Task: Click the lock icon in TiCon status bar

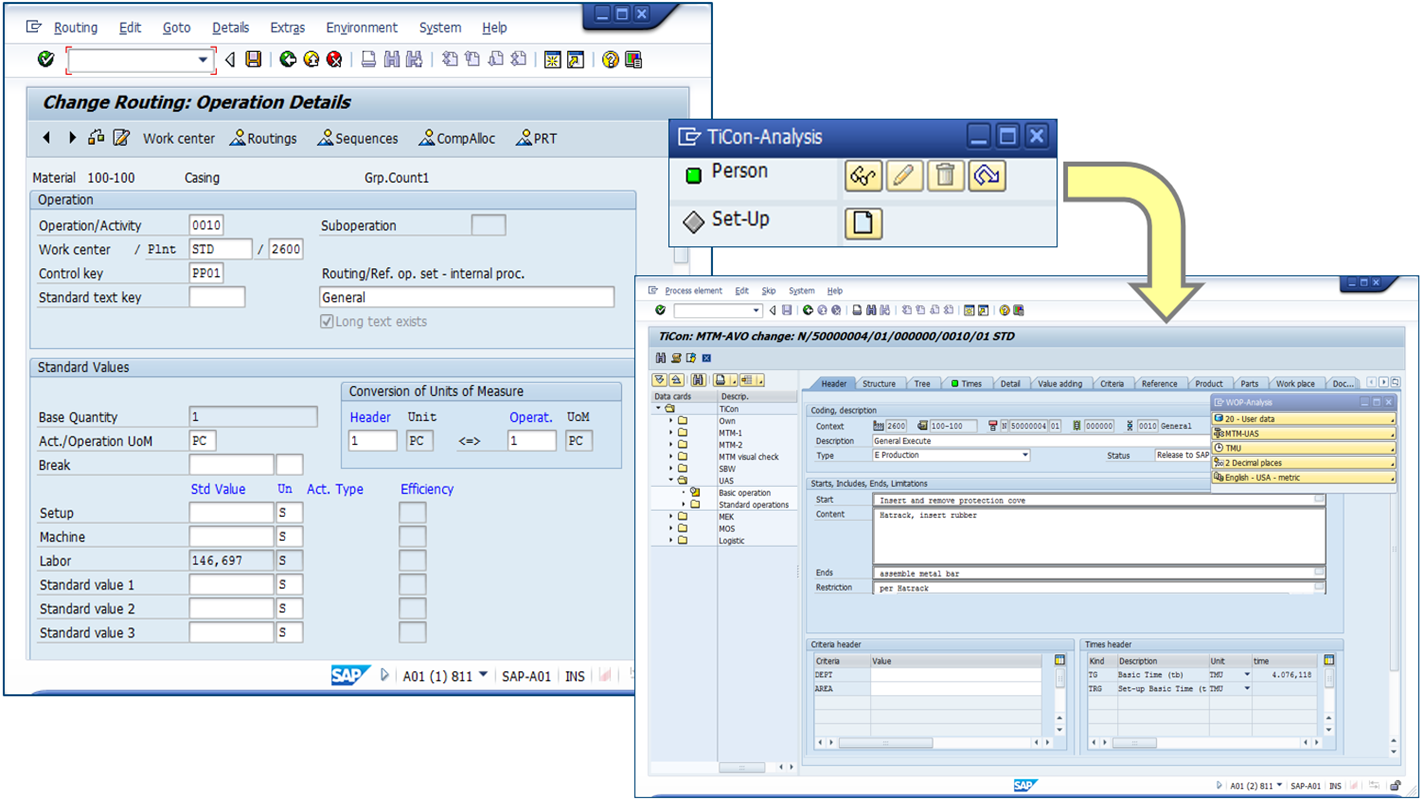Action: point(1395,786)
